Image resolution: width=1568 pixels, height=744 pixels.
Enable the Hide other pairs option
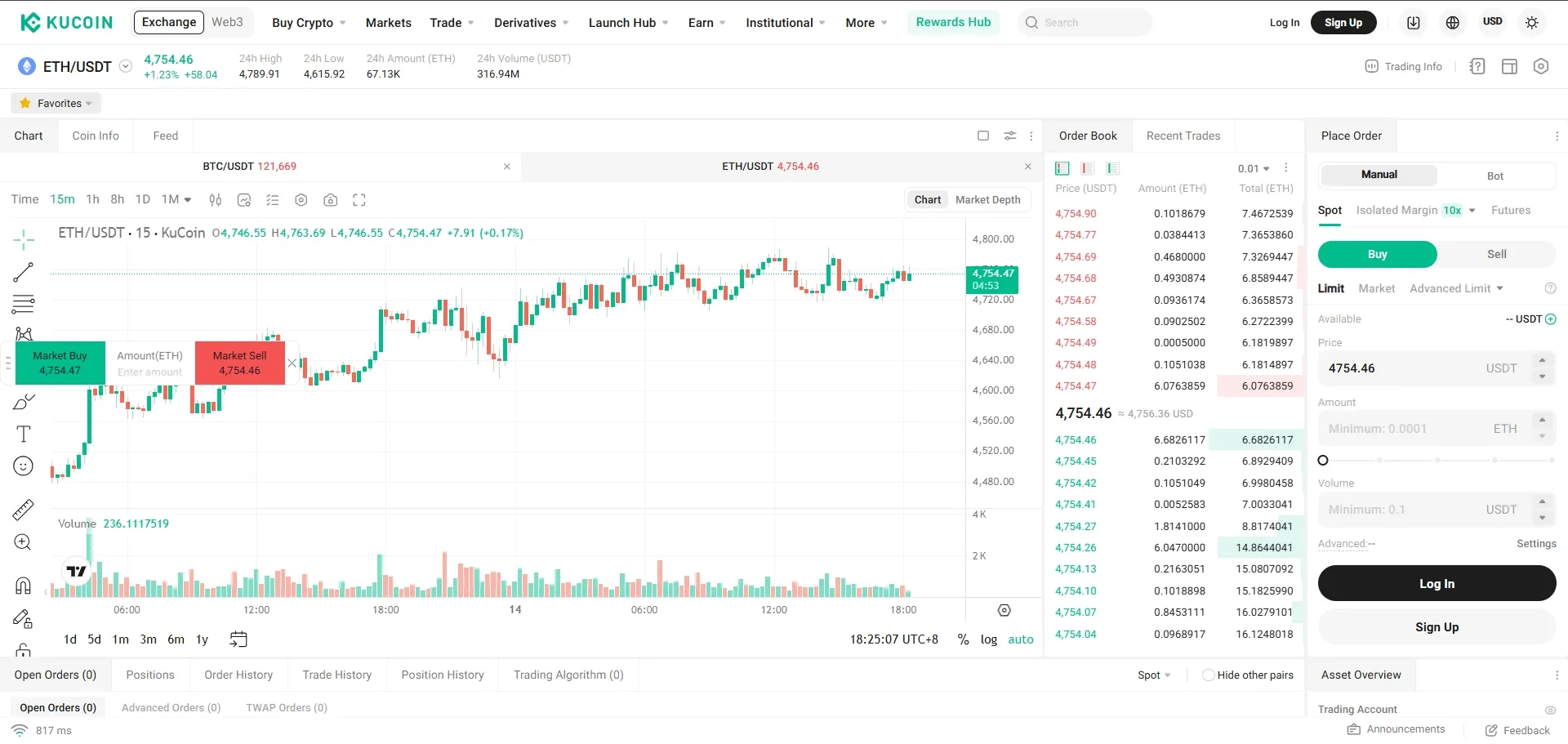tap(1209, 675)
